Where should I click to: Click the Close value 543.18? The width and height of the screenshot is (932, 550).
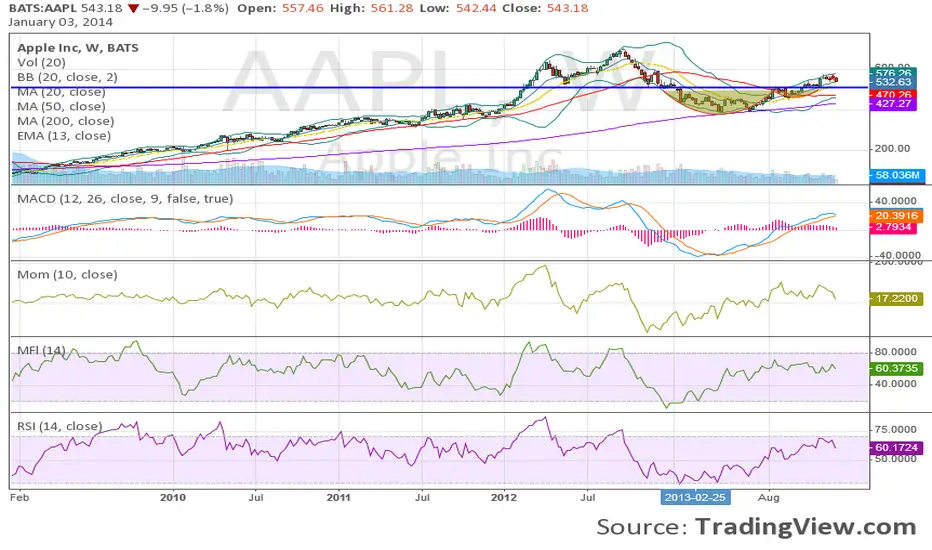(568, 8)
